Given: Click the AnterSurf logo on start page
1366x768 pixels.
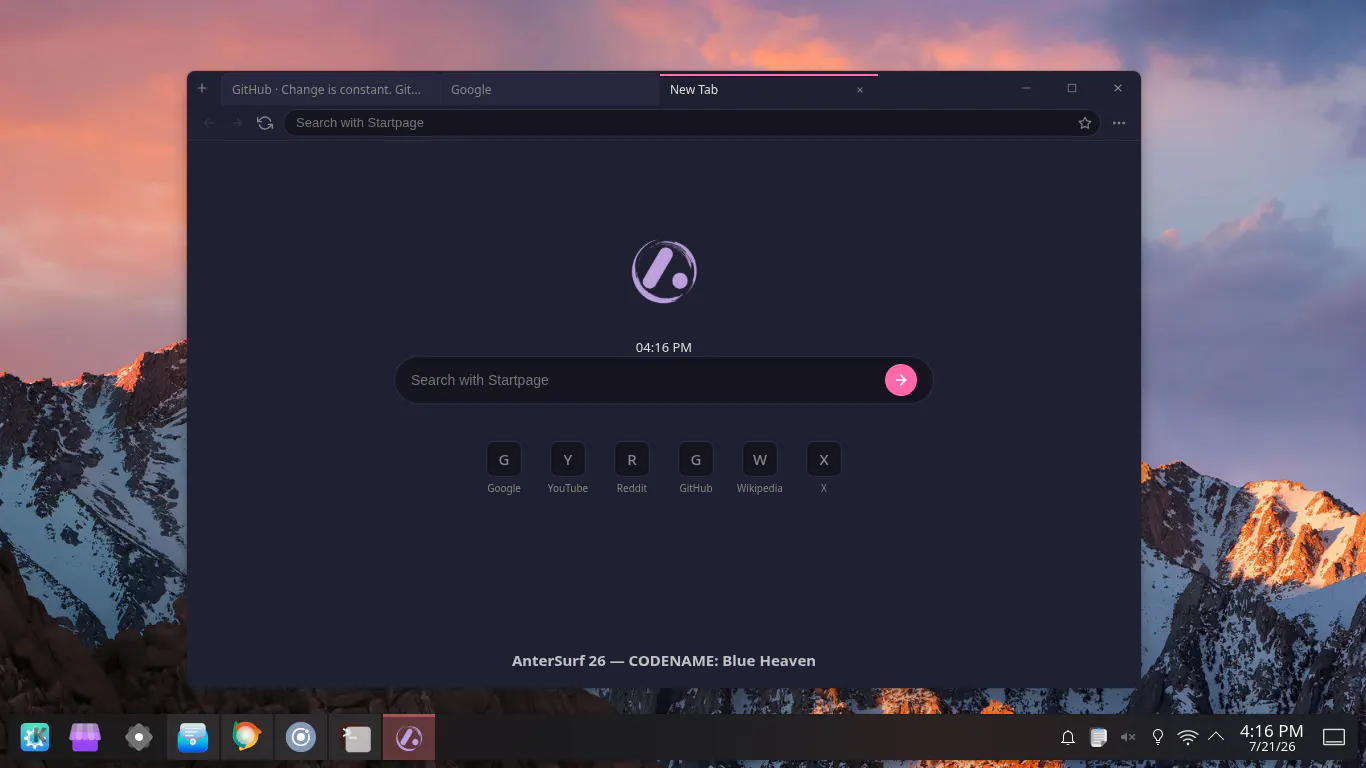Looking at the screenshot, I should coord(664,271).
